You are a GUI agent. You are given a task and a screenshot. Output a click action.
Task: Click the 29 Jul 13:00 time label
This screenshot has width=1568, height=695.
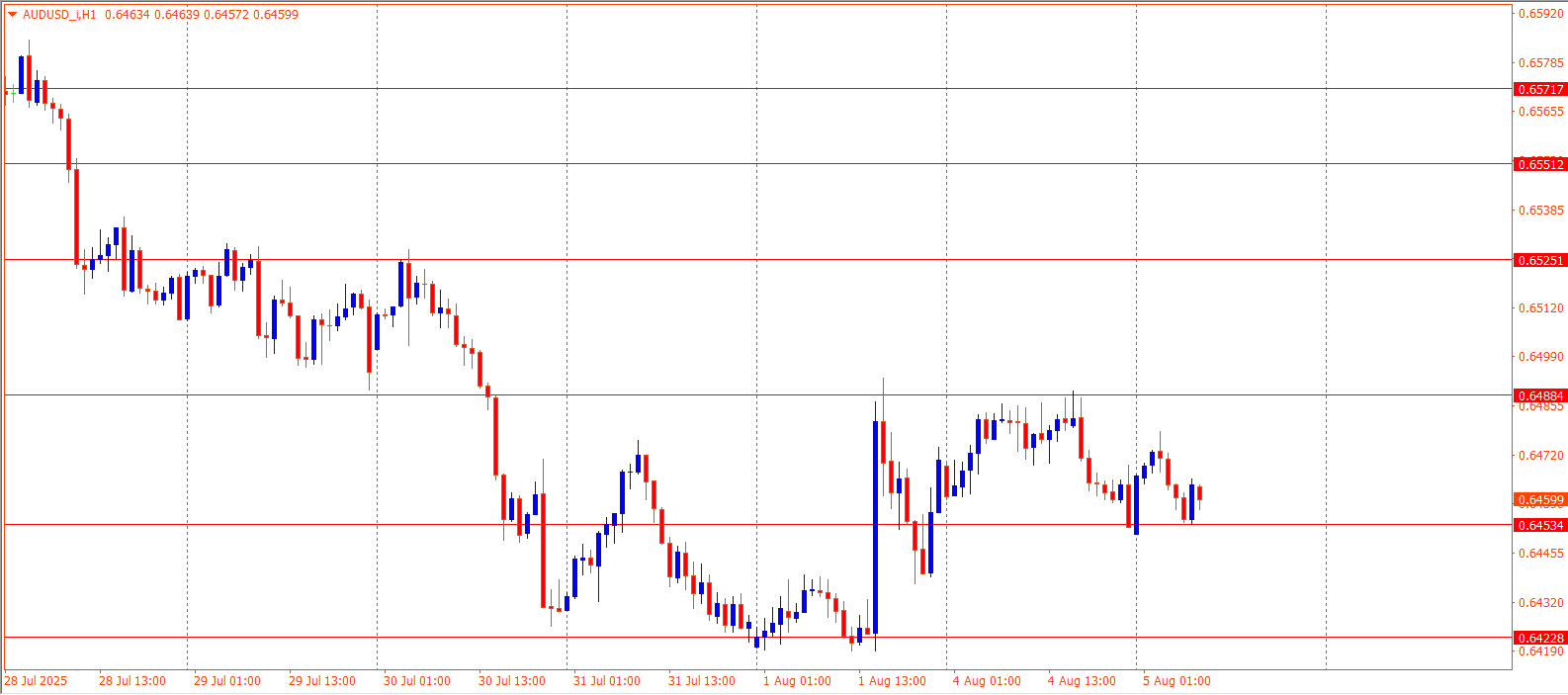[322, 681]
